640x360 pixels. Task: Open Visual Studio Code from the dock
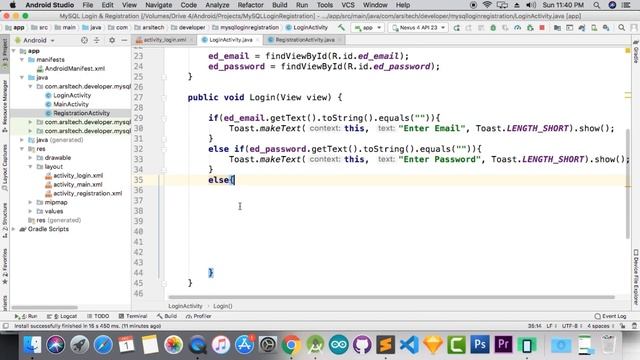click(409, 345)
